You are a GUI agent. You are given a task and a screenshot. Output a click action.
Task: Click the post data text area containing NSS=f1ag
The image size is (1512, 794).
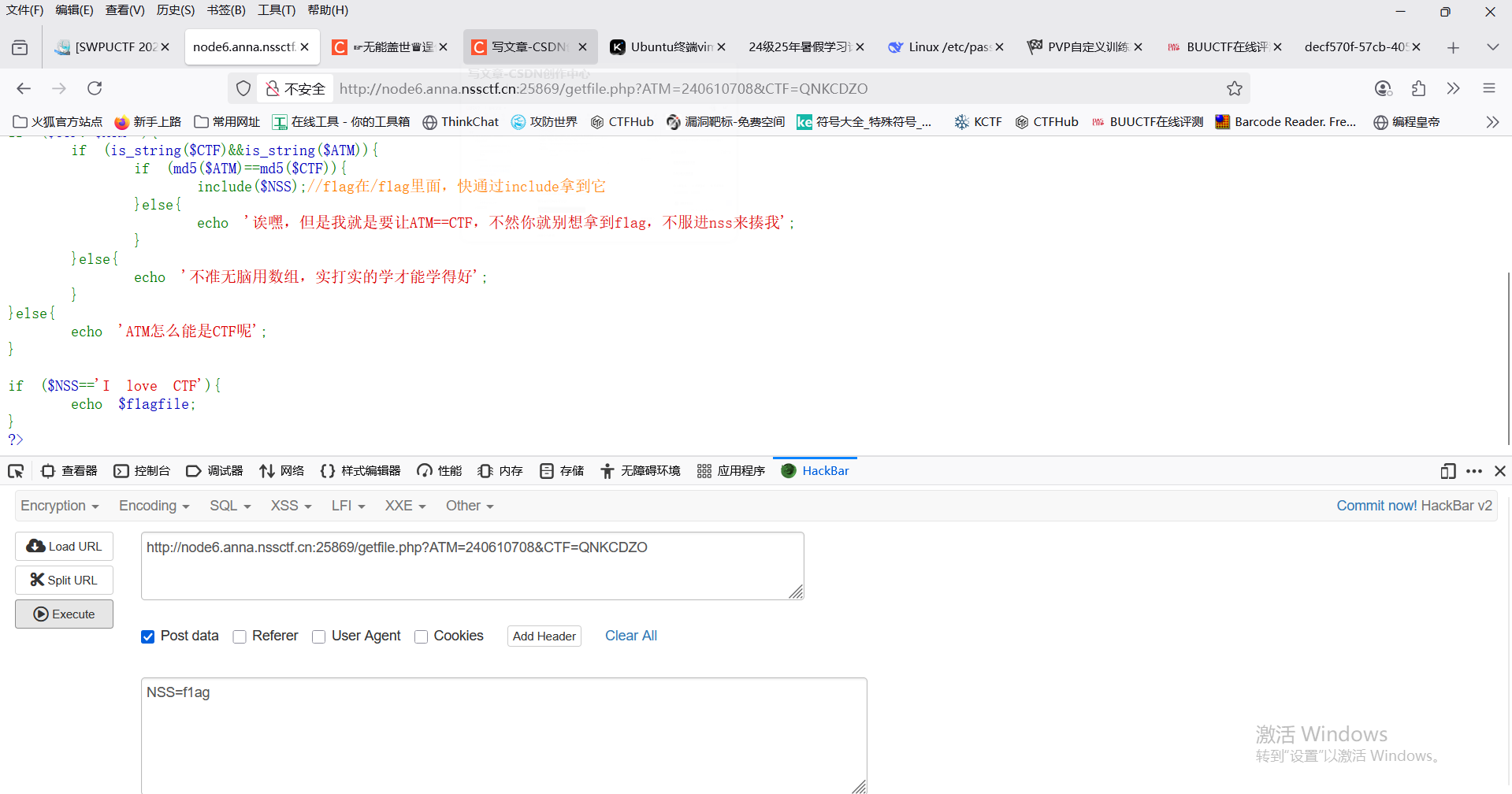pyautogui.click(x=504, y=735)
